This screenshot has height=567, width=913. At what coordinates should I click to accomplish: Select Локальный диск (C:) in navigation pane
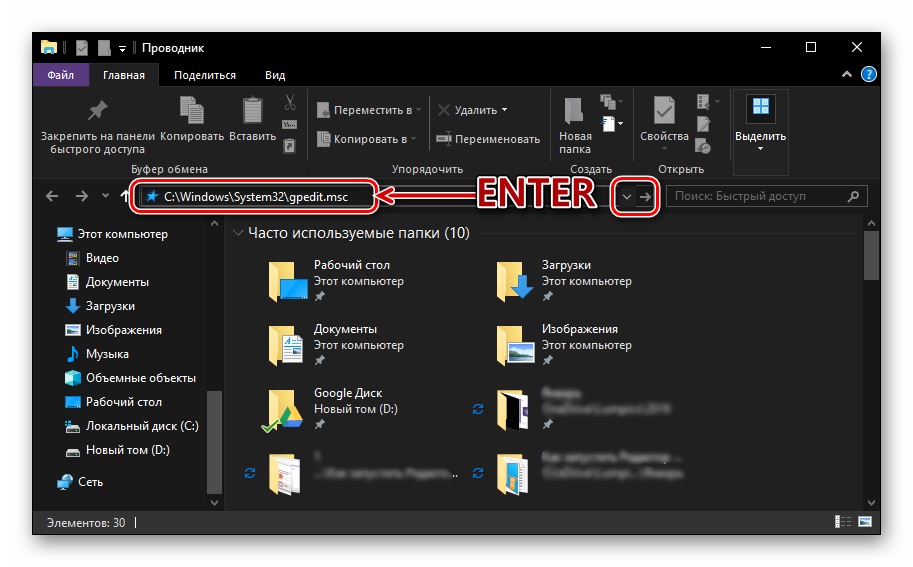pos(142,426)
